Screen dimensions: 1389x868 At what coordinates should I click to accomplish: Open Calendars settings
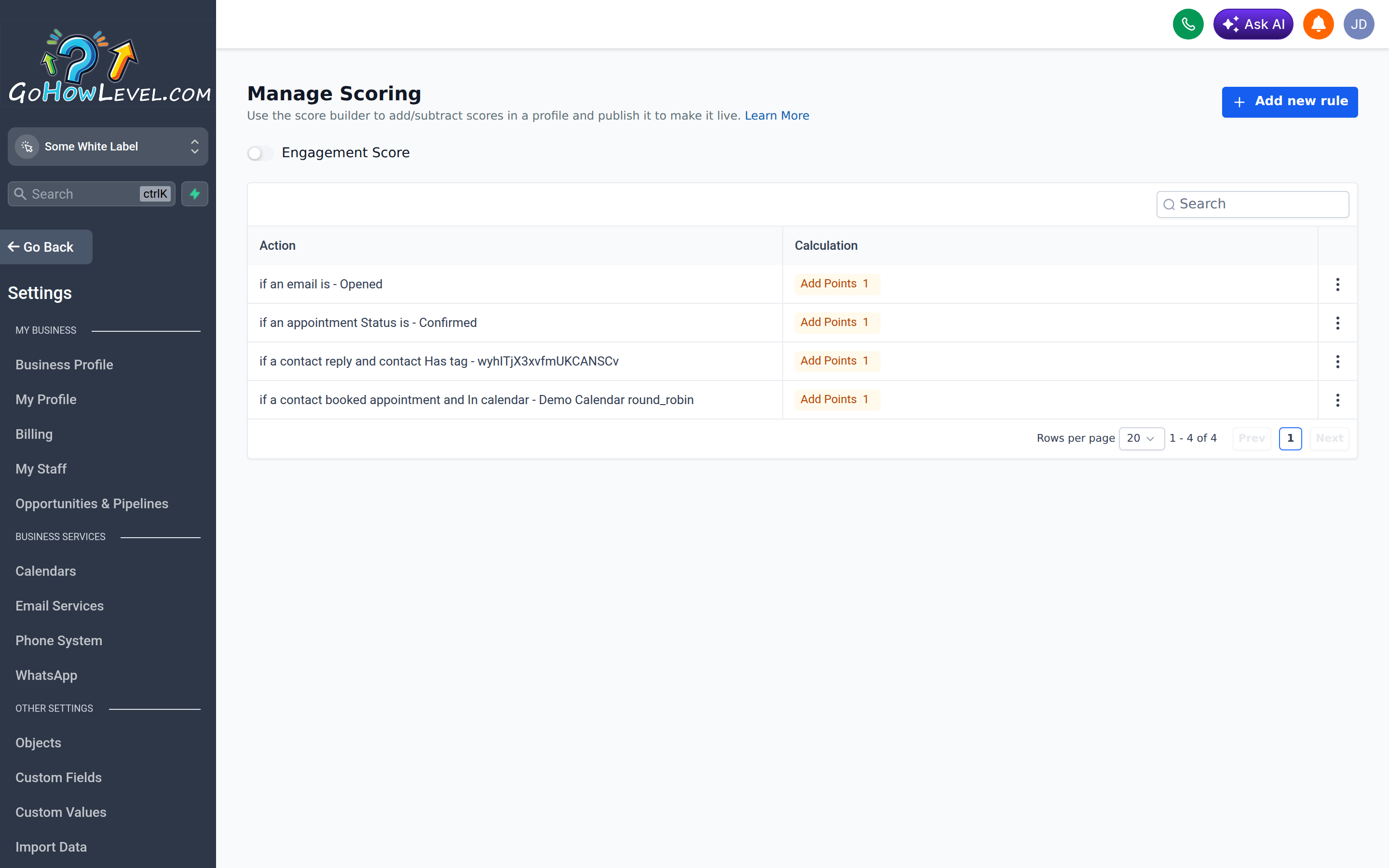[45, 571]
